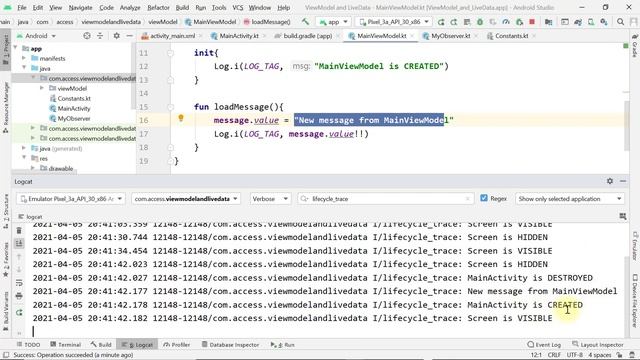Click the Profile app gauge icon

click(x=506, y=22)
